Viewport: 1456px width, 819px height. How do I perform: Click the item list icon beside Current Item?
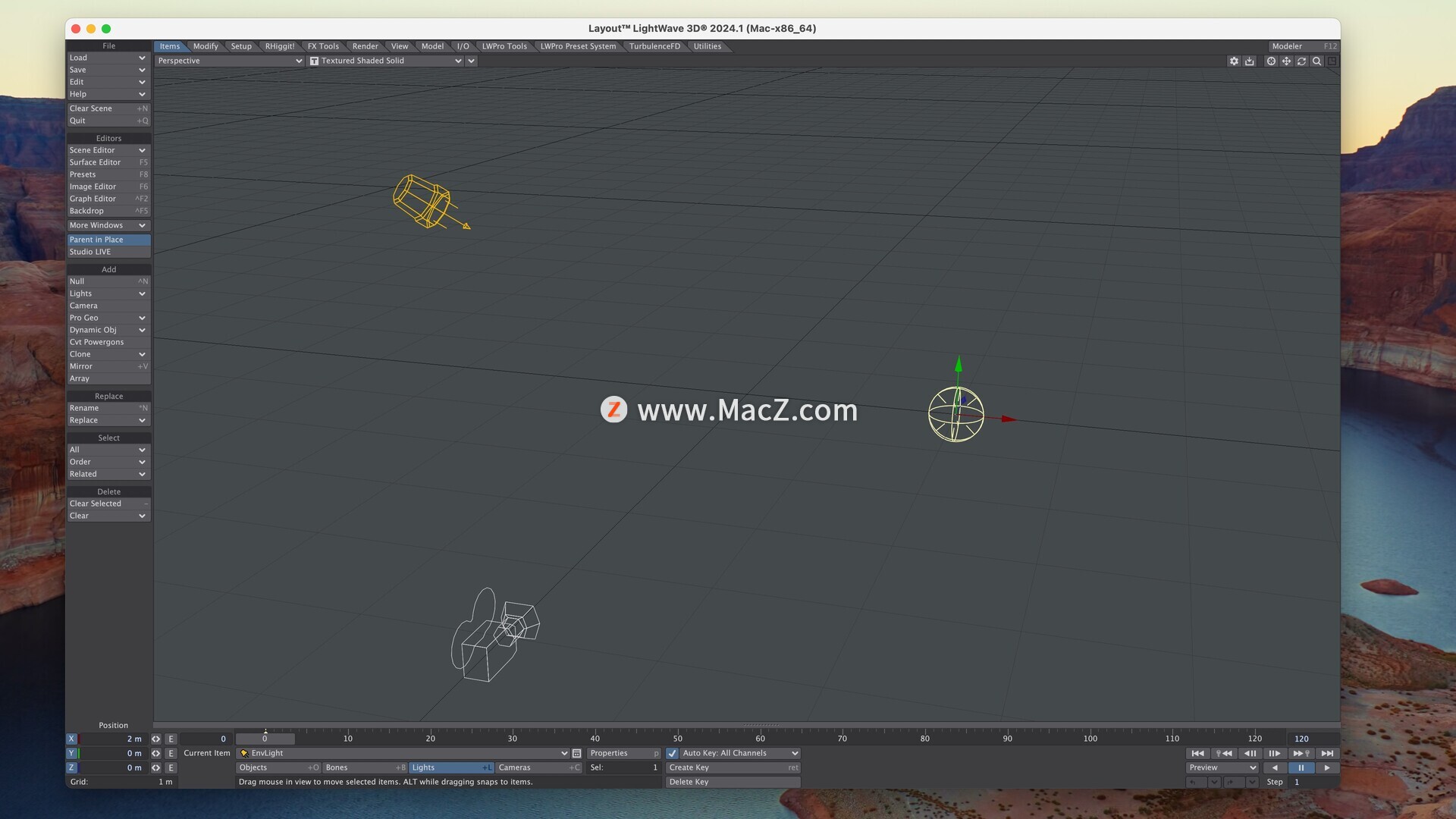(576, 753)
